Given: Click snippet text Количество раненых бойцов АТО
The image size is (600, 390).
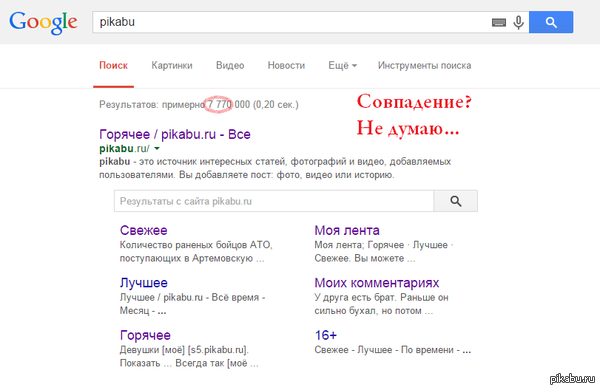Looking at the screenshot, I should click(196, 245).
